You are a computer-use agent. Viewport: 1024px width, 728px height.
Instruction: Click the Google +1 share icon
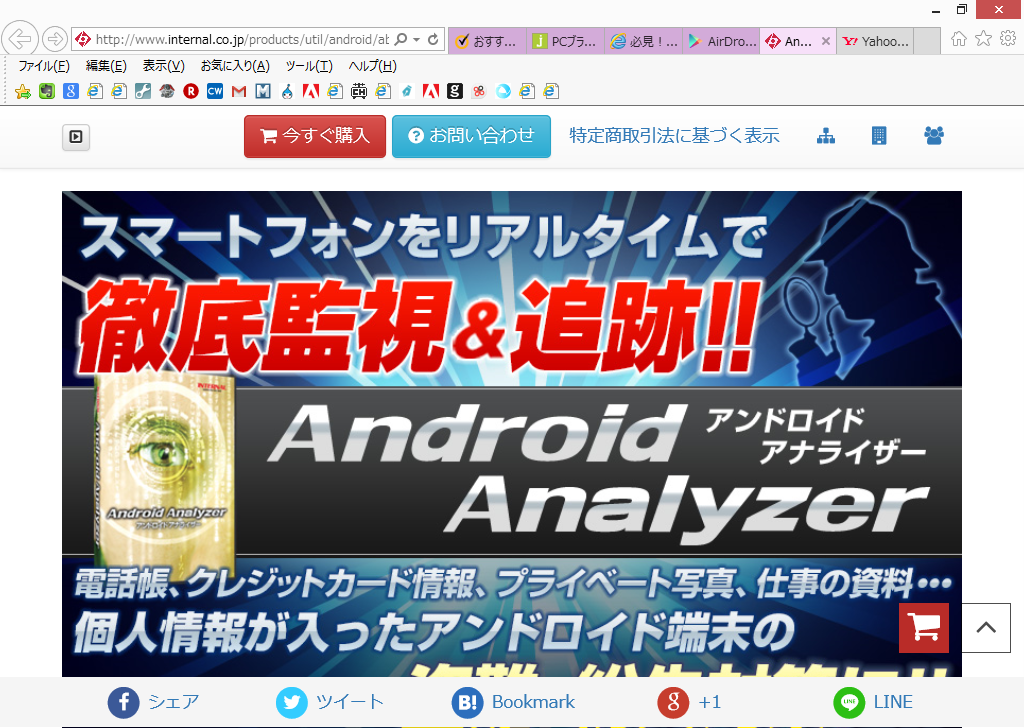tap(673, 702)
